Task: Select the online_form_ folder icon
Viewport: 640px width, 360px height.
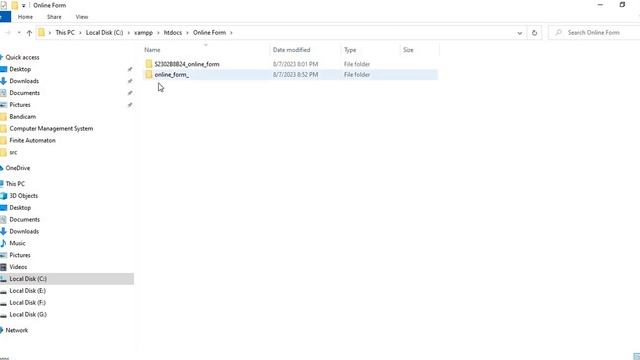Action: coord(149,74)
